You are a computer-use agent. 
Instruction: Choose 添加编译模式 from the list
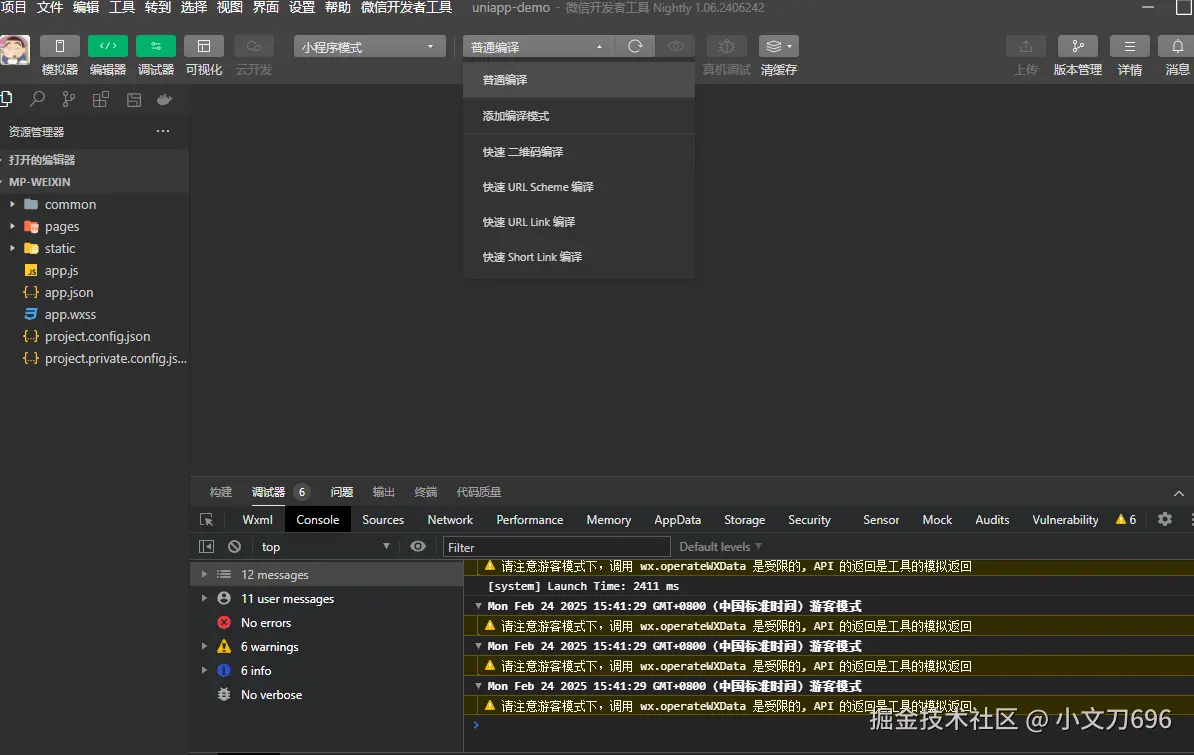[x=579, y=116]
